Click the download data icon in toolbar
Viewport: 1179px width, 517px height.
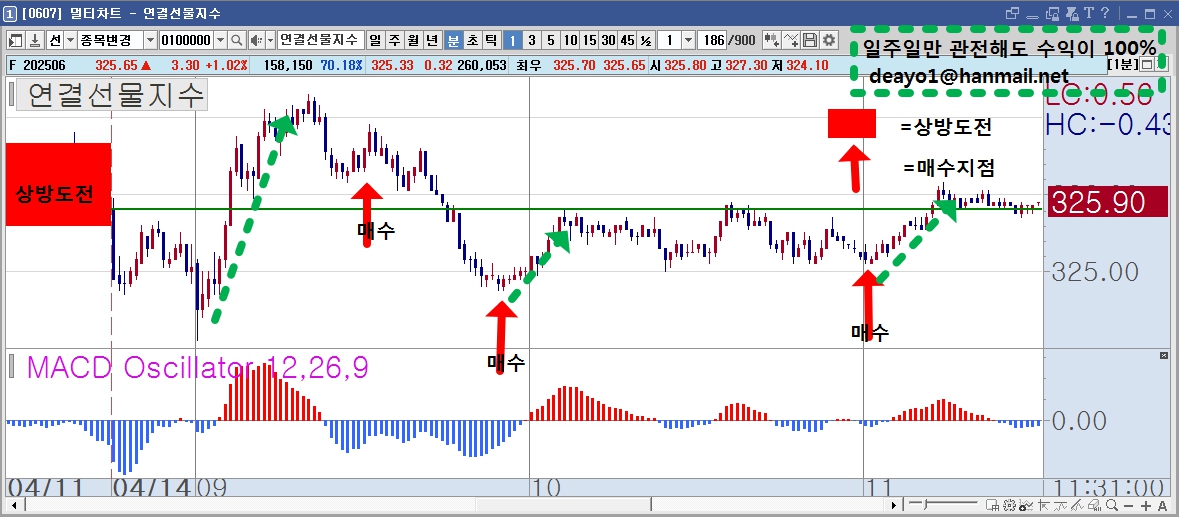(x=35, y=40)
